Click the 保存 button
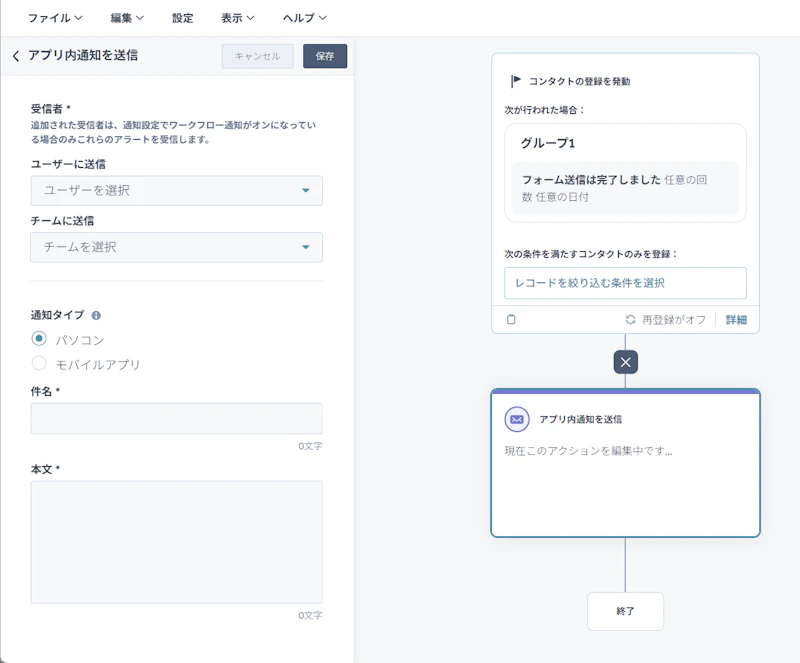800x663 pixels. tap(325, 56)
